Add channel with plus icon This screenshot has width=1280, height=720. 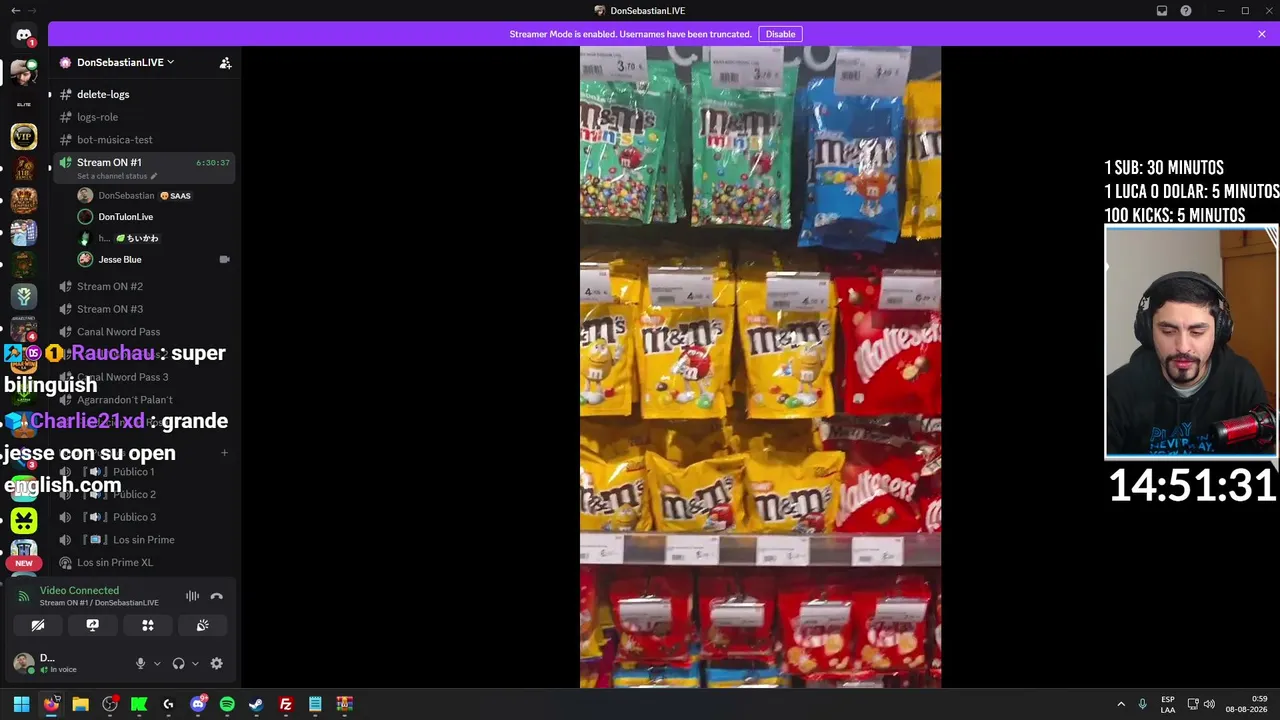tap(224, 453)
